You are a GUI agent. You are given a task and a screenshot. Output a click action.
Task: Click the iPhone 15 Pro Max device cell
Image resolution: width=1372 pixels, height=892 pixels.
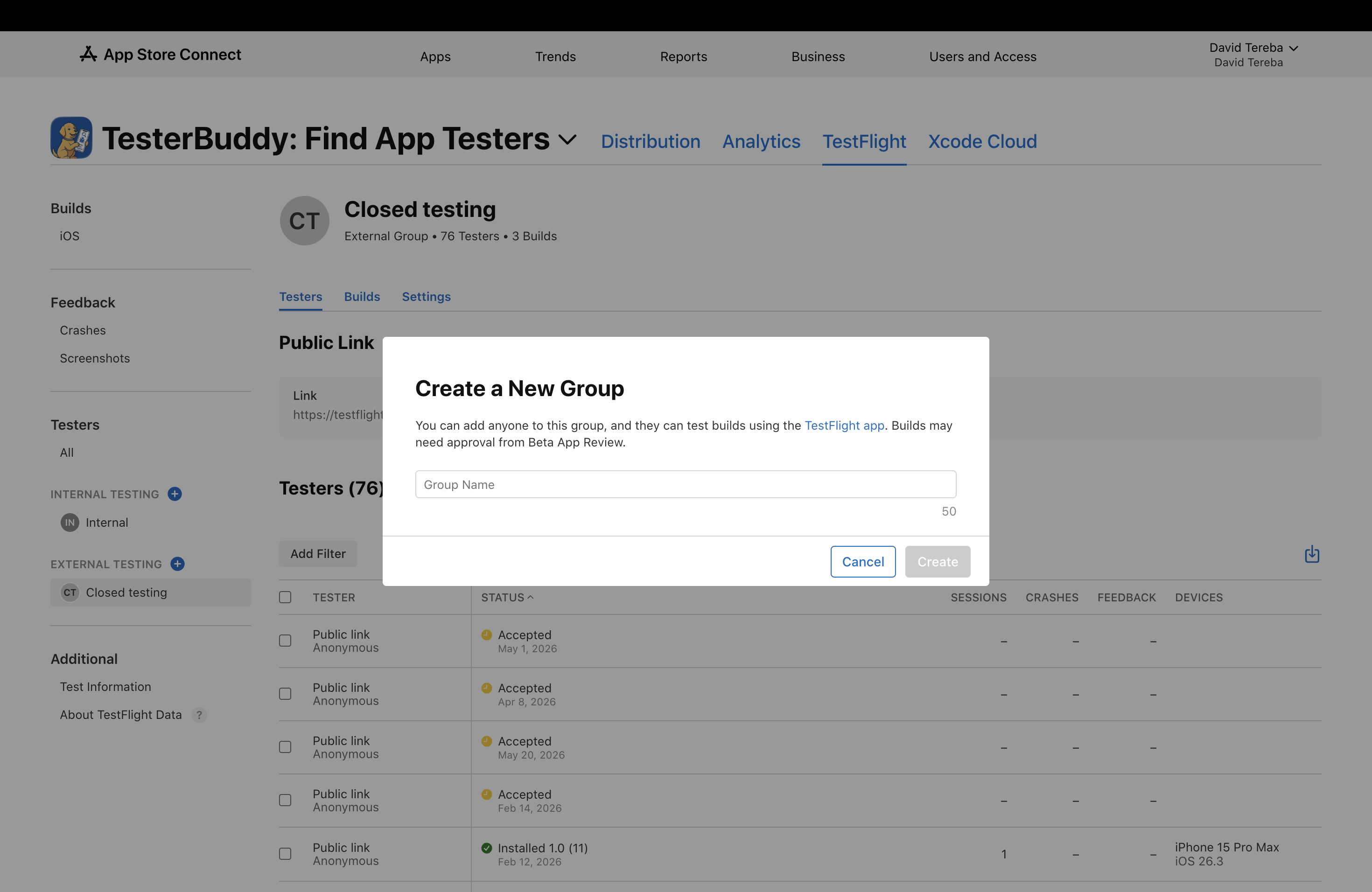[x=1227, y=854]
